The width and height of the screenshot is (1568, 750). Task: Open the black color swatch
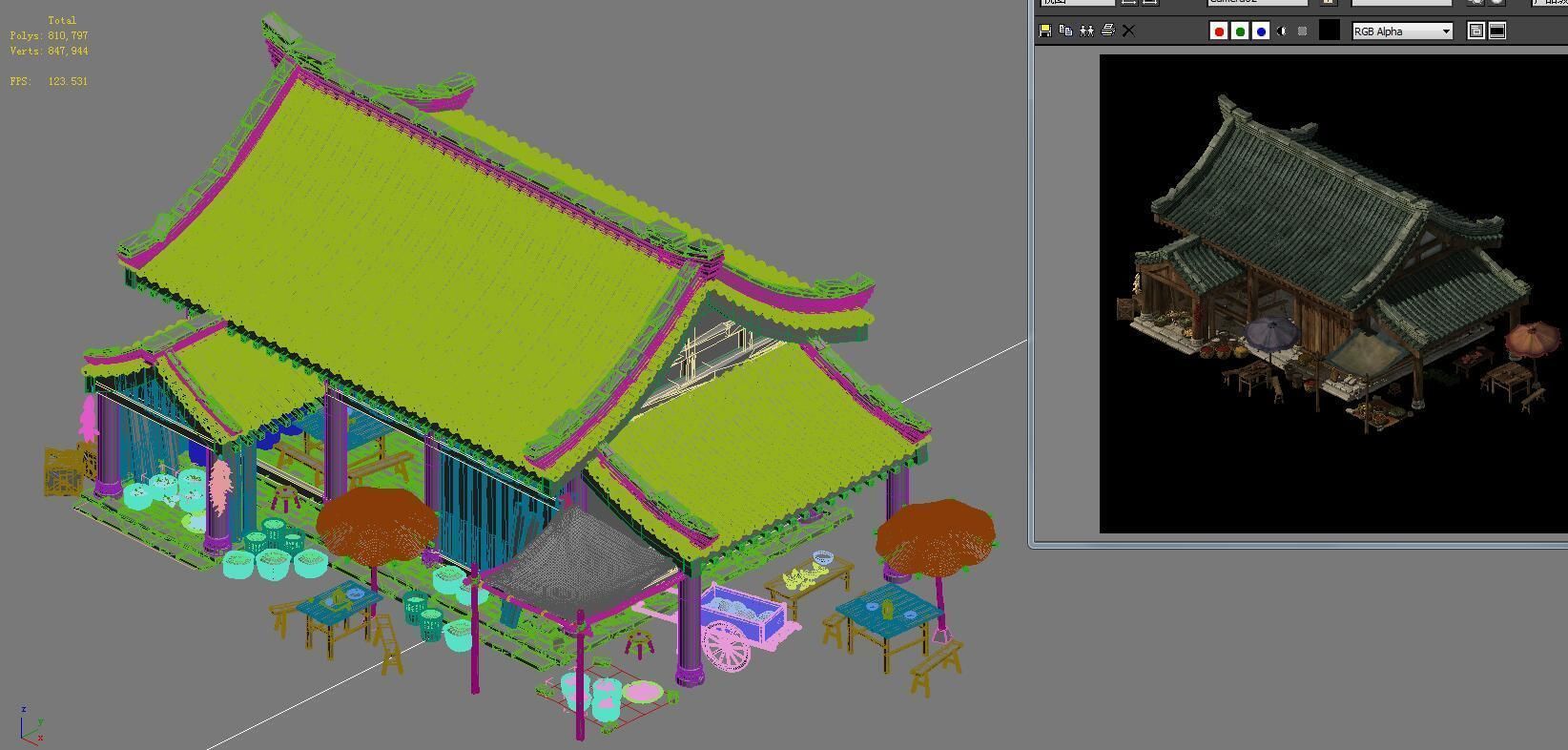[1330, 31]
